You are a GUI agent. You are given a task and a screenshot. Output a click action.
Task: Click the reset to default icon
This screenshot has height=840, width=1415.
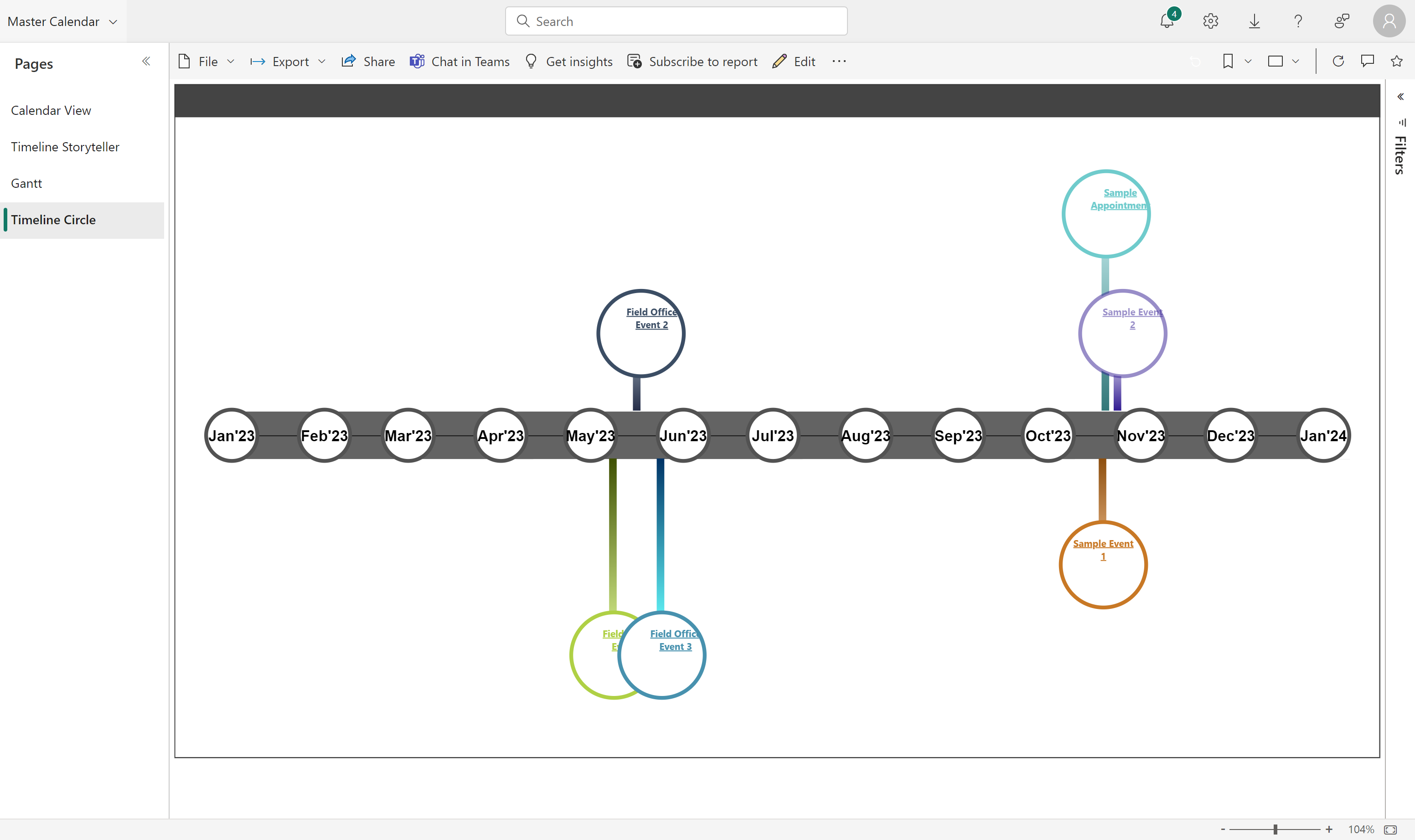pyautogui.click(x=1195, y=61)
